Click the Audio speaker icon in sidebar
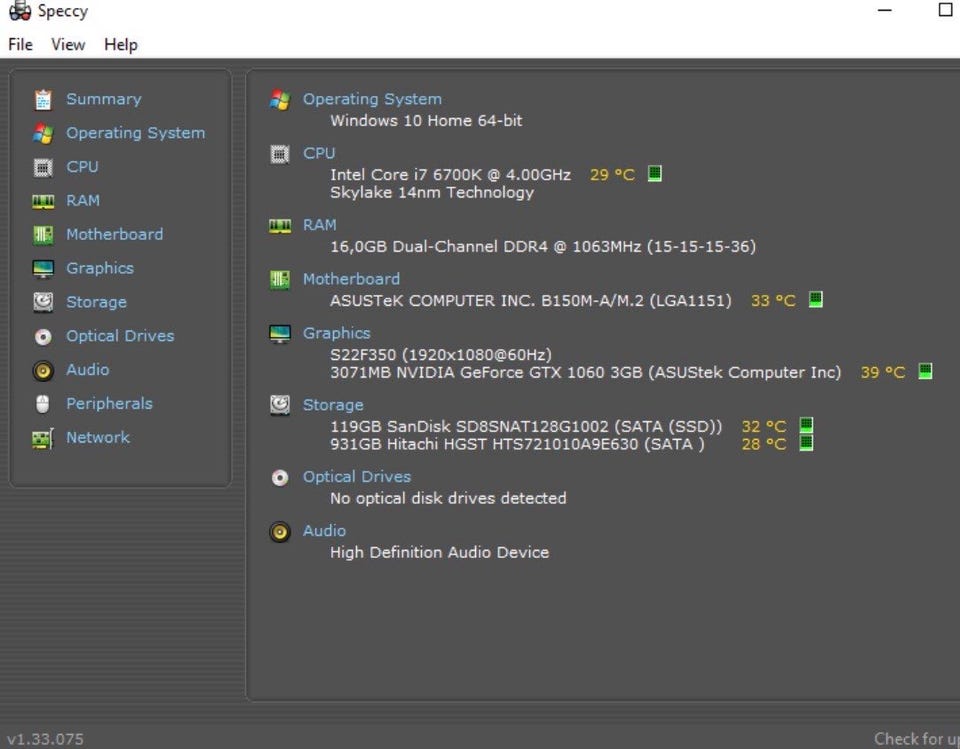The height and width of the screenshot is (749, 960). click(43, 371)
